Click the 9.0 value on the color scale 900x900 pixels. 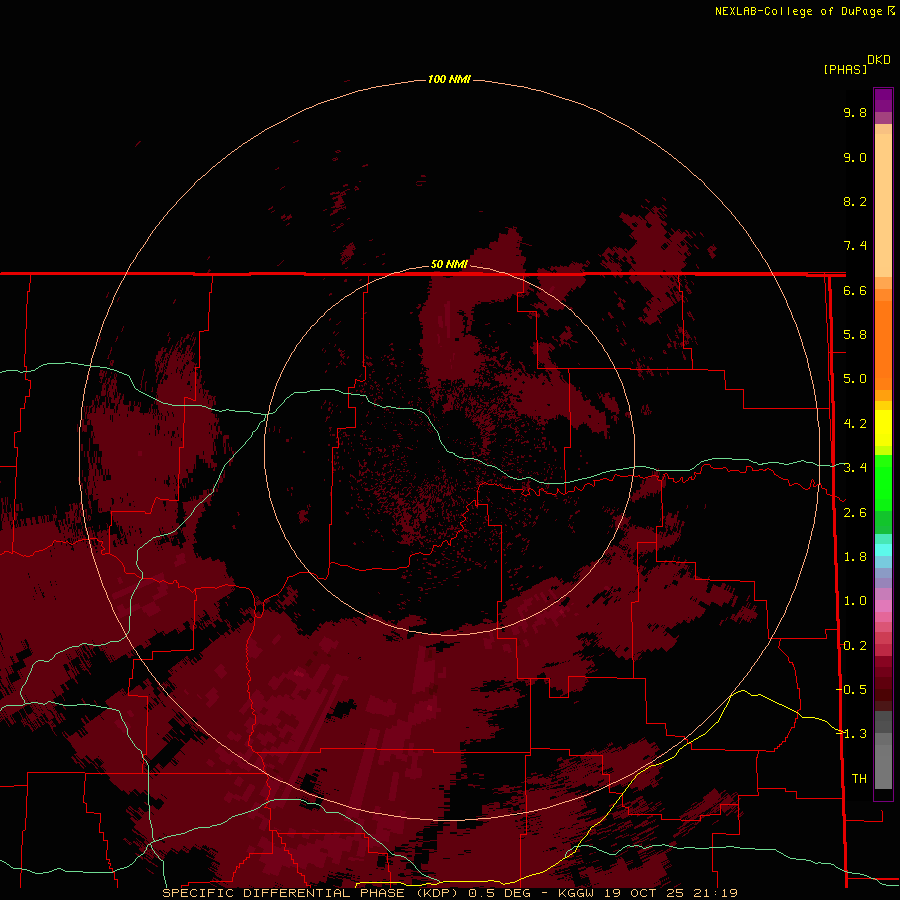(x=855, y=157)
